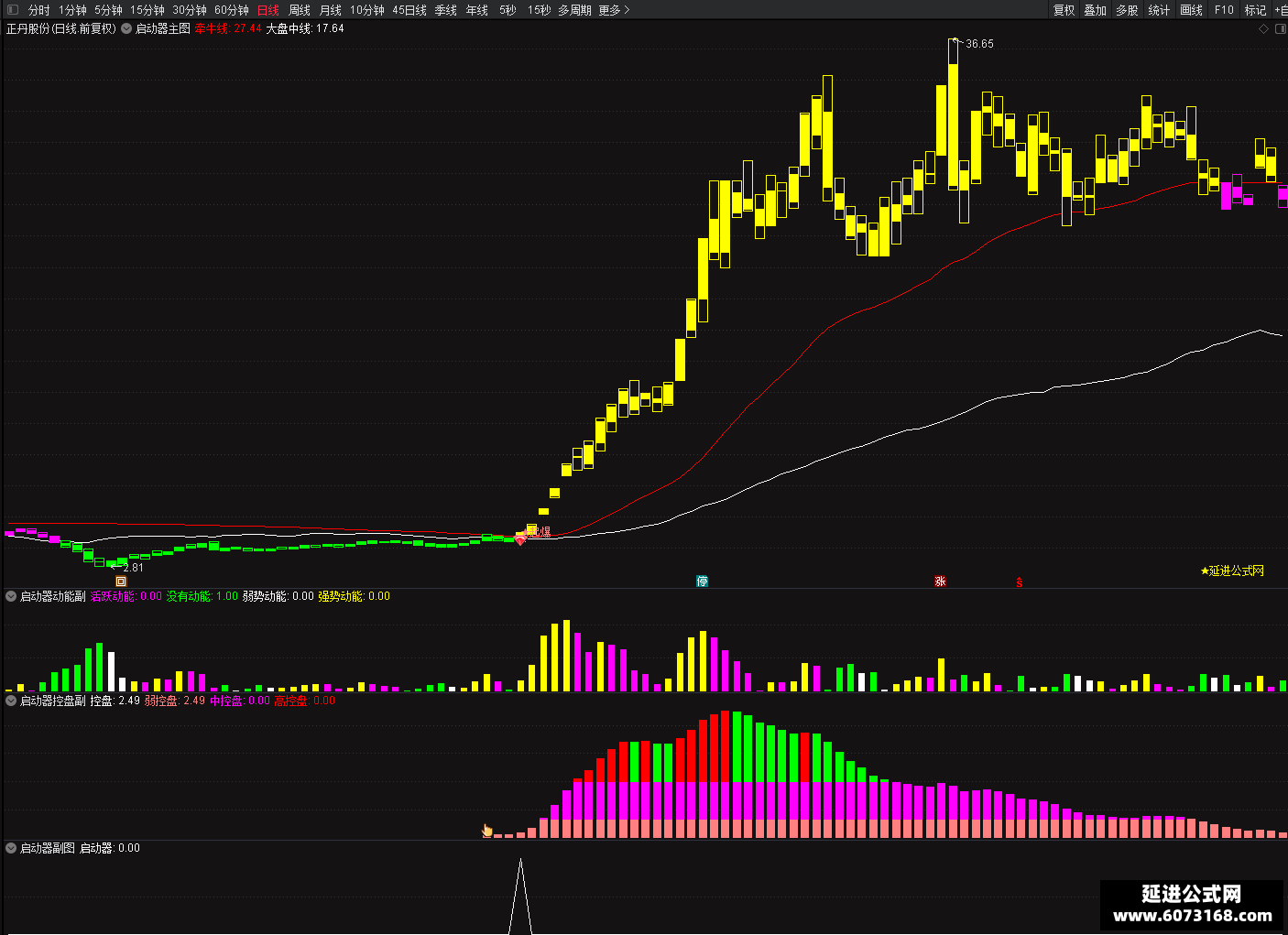The image size is (1288, 935).
Task: Open the 启动器控盘副 indicator dropdown arrow
Action: 11,701
